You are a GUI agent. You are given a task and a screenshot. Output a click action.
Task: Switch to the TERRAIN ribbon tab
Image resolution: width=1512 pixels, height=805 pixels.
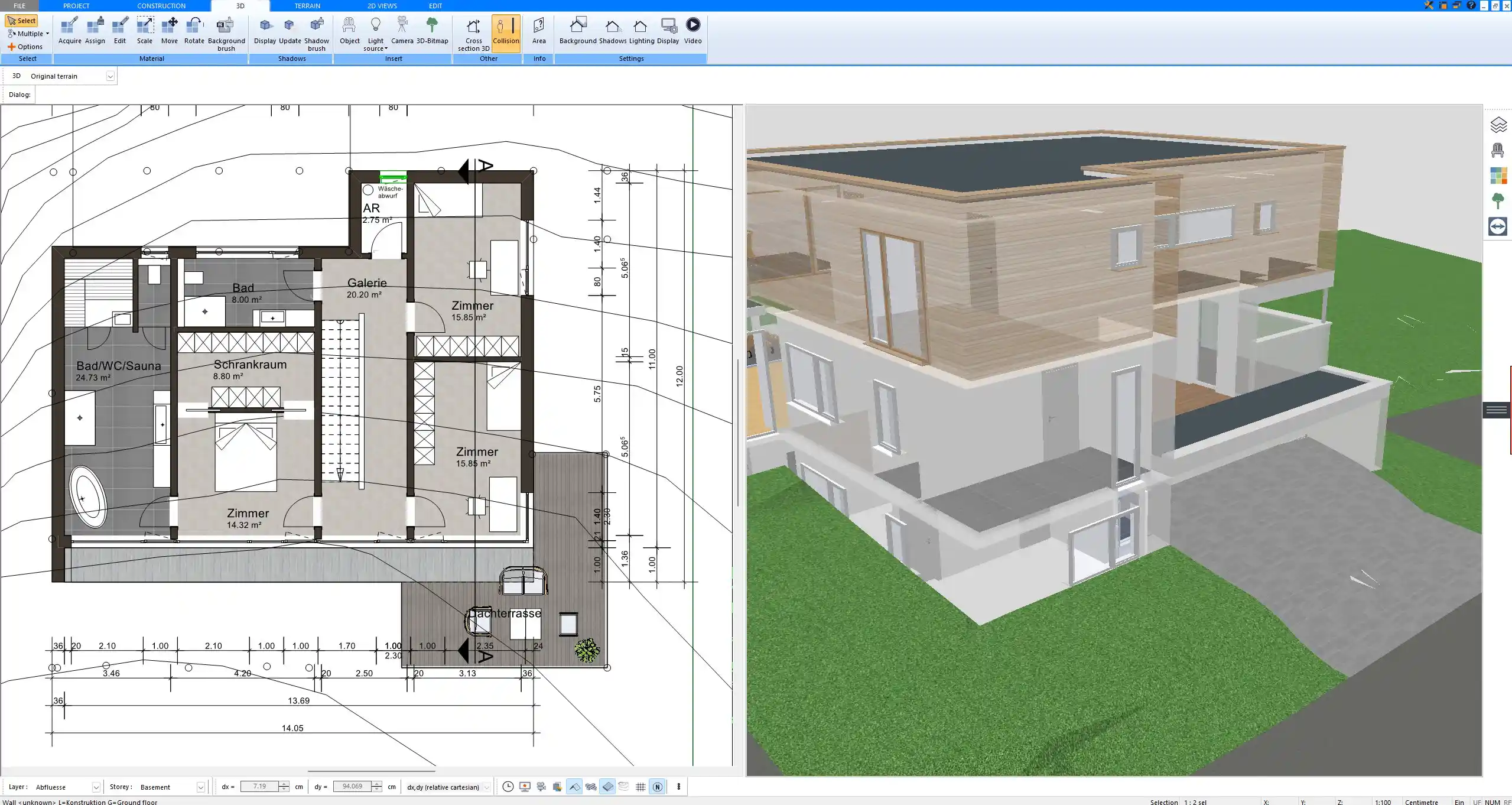point(307,6)
